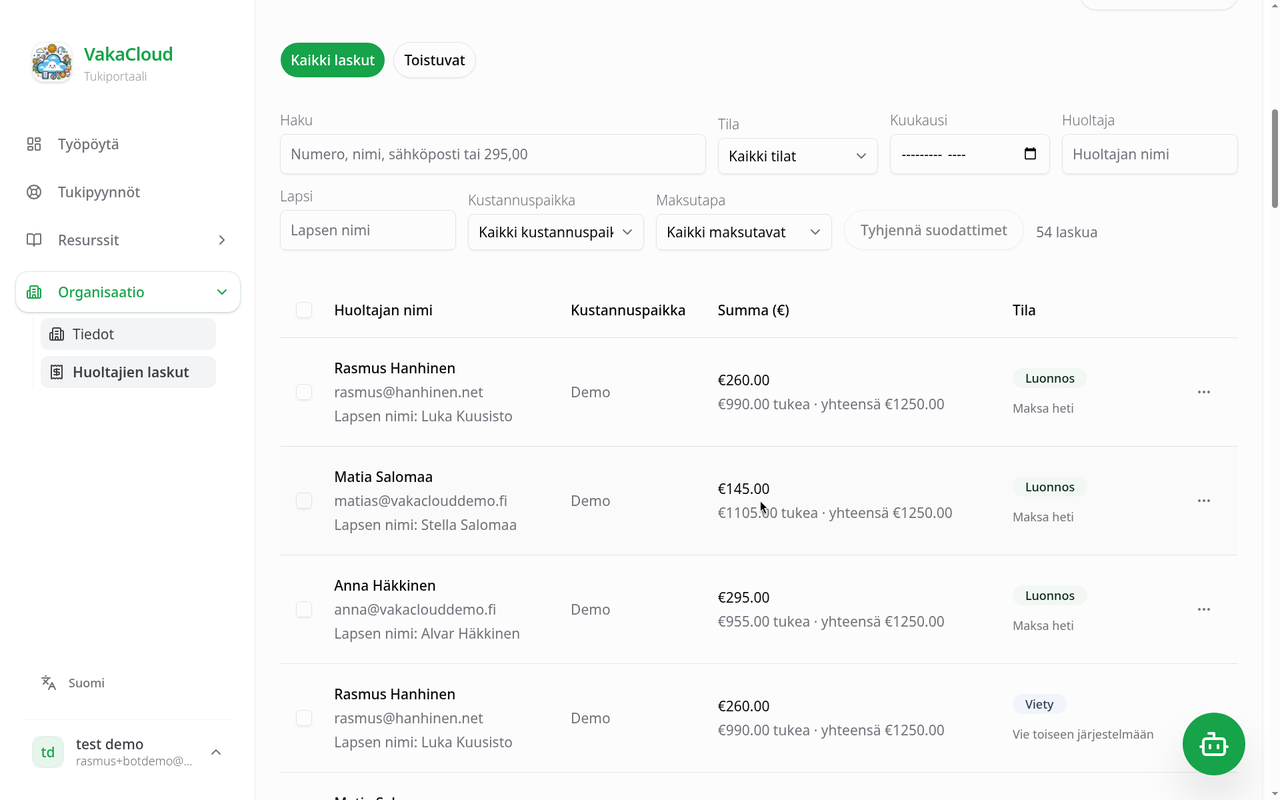
Task: Click the Tukipyynnöt lifebuoy icon
Action: click(x=34, y=192)
